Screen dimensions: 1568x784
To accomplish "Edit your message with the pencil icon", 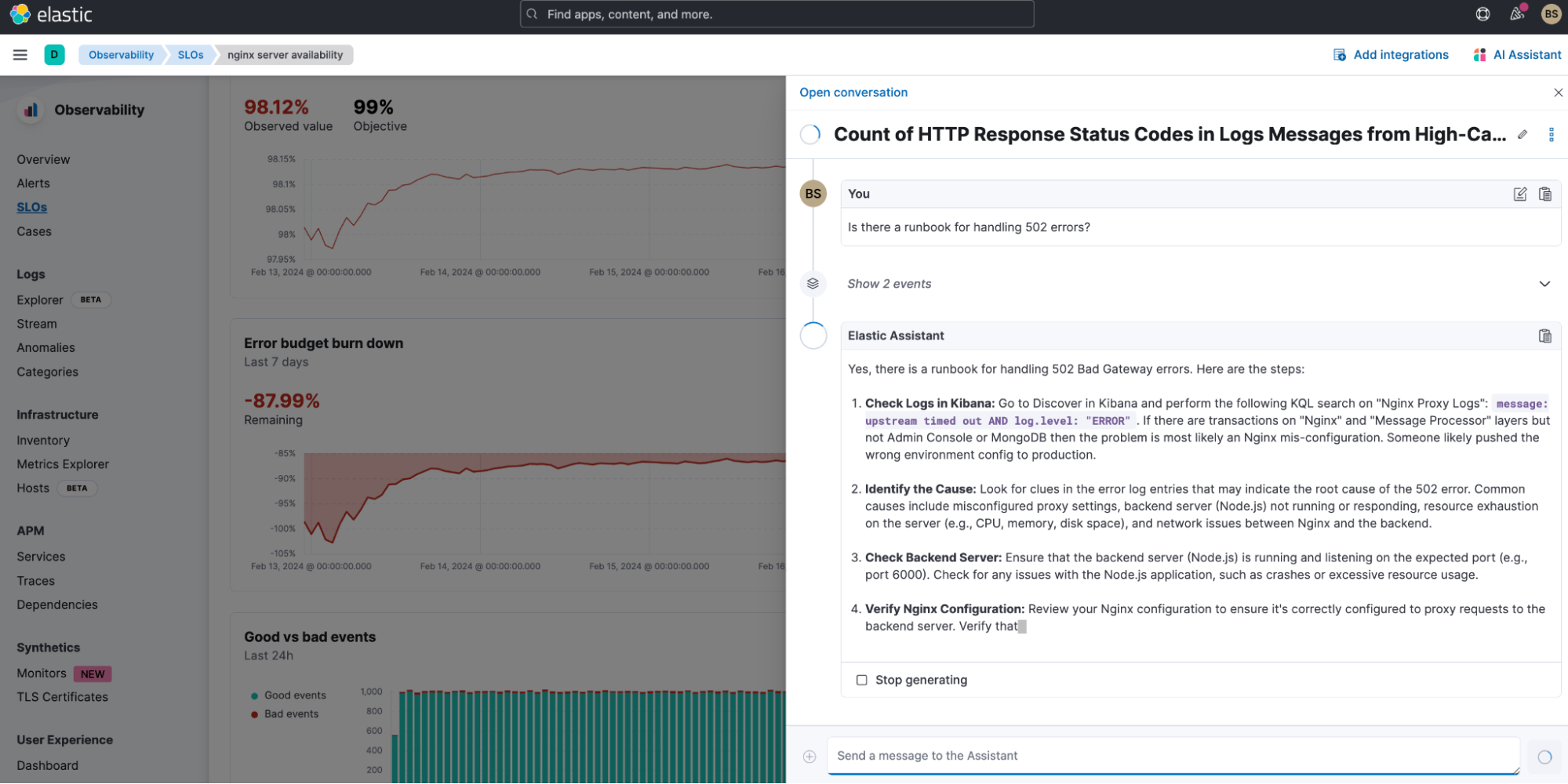I will (1519, 194).
